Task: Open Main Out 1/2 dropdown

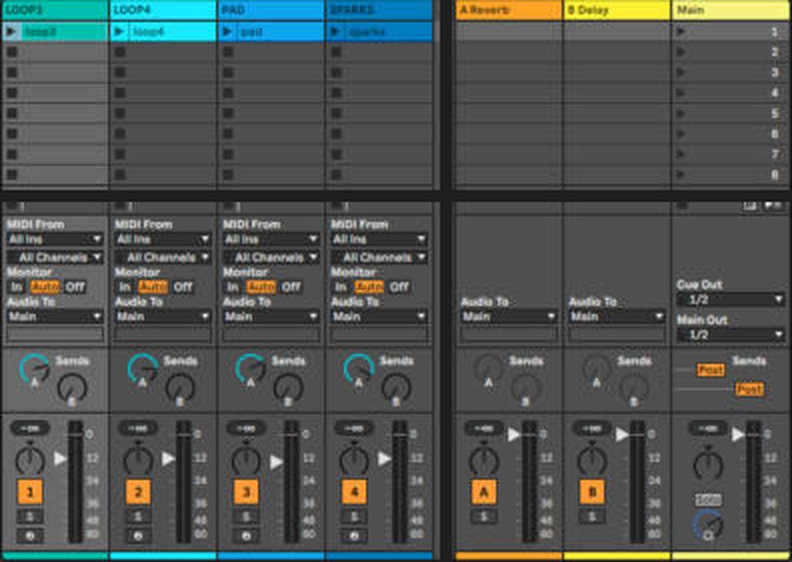Action: pos(730,334)
